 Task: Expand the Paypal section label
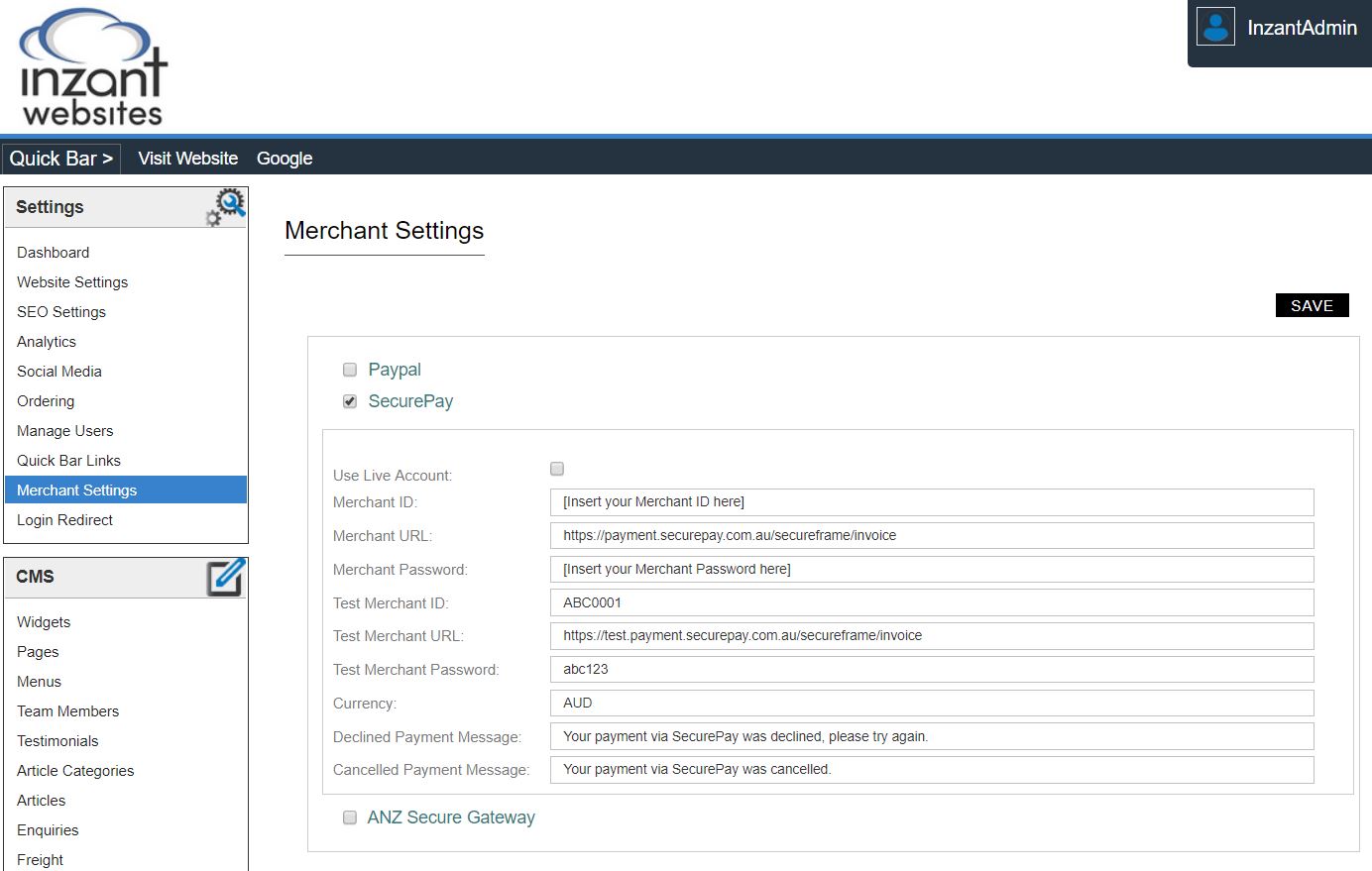(x=395, y=370)
